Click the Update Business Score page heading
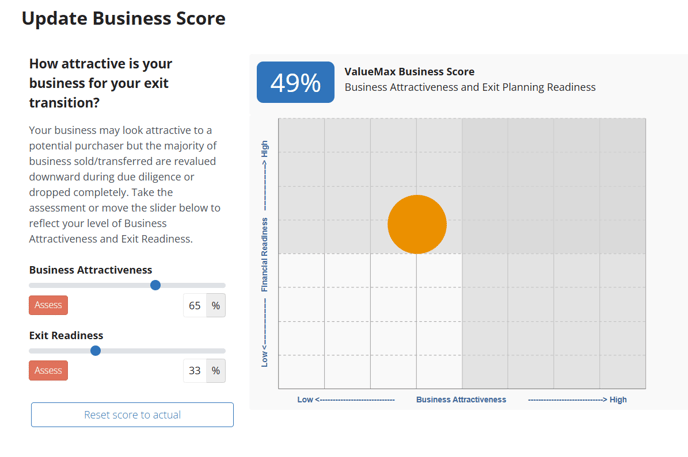Screen dimensions: 688x457 tap(123, 19)
